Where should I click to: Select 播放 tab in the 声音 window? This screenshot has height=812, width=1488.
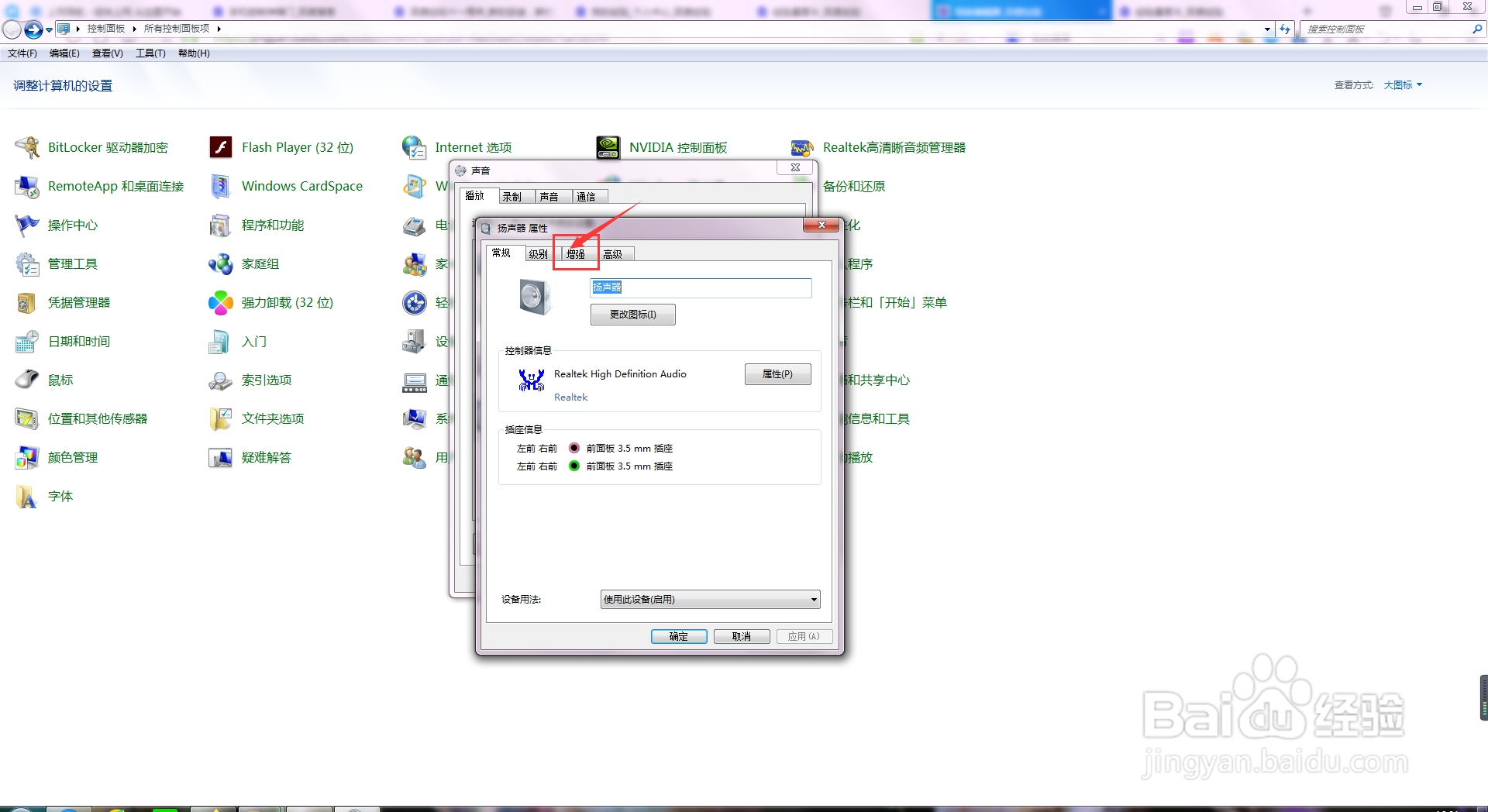[475, 195]
